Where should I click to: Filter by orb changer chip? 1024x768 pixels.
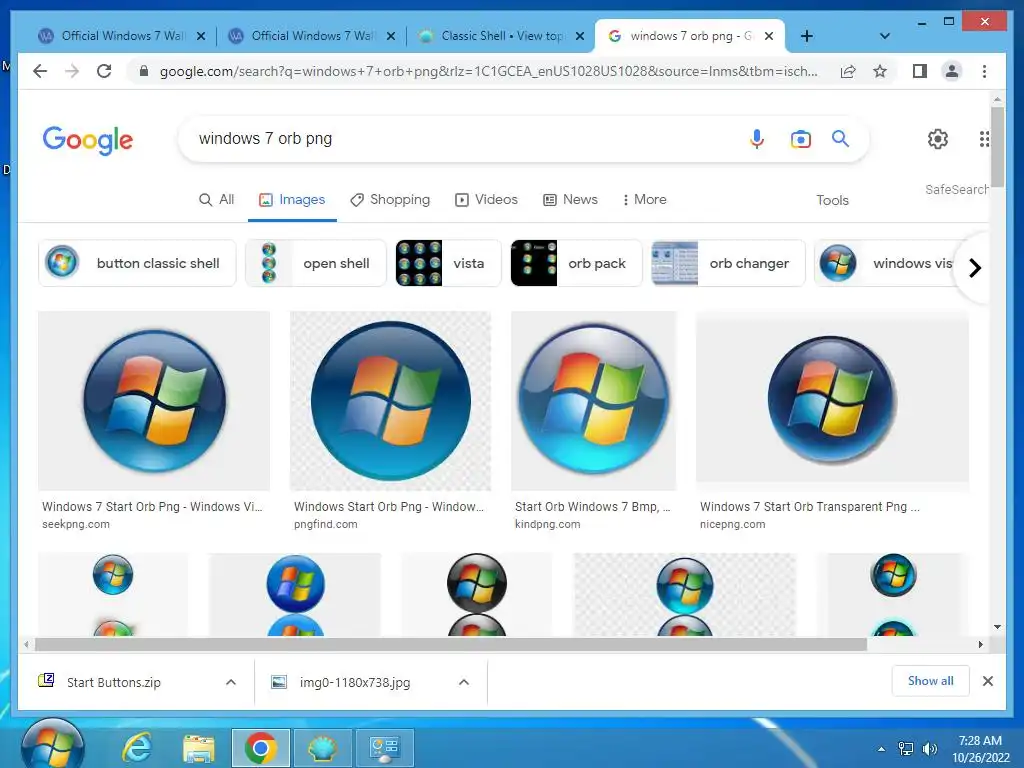coord(728,263)
